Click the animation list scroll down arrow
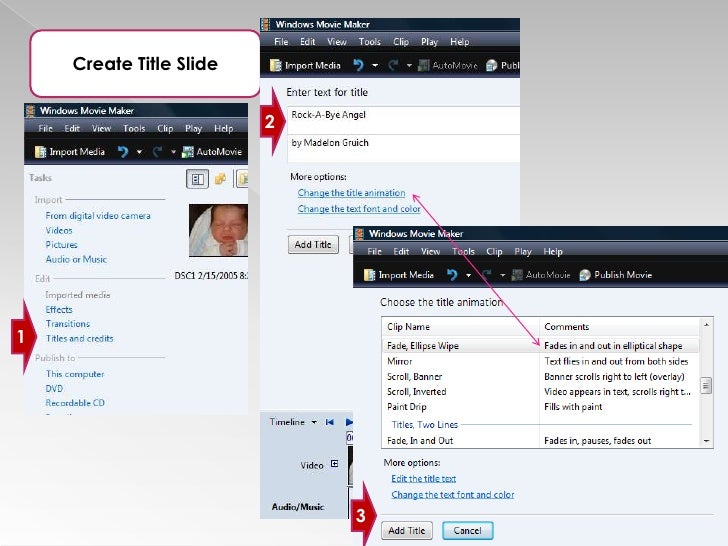The height and width of the screenshot is (546, 728). (706, 441)
